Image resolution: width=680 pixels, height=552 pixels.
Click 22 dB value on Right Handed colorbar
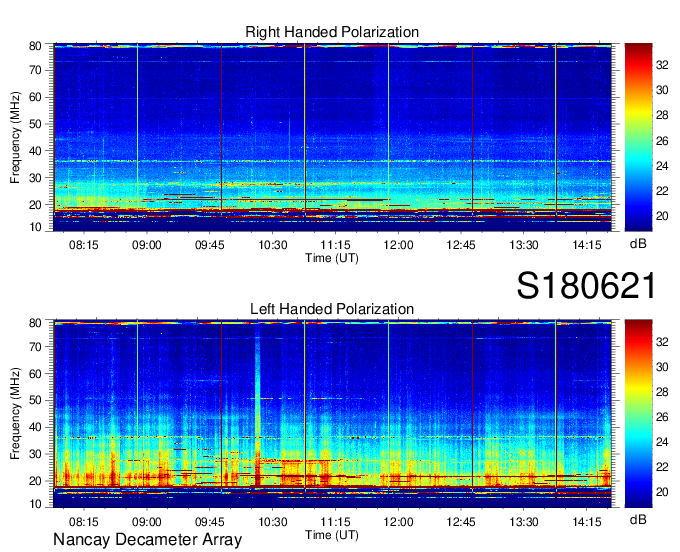coord(662,191)
